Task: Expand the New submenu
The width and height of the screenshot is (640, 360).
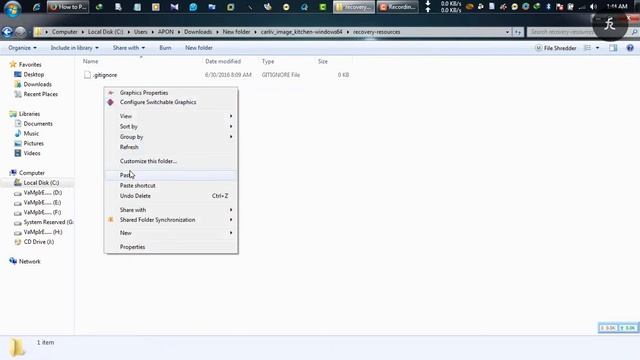Action: (171, 233)
